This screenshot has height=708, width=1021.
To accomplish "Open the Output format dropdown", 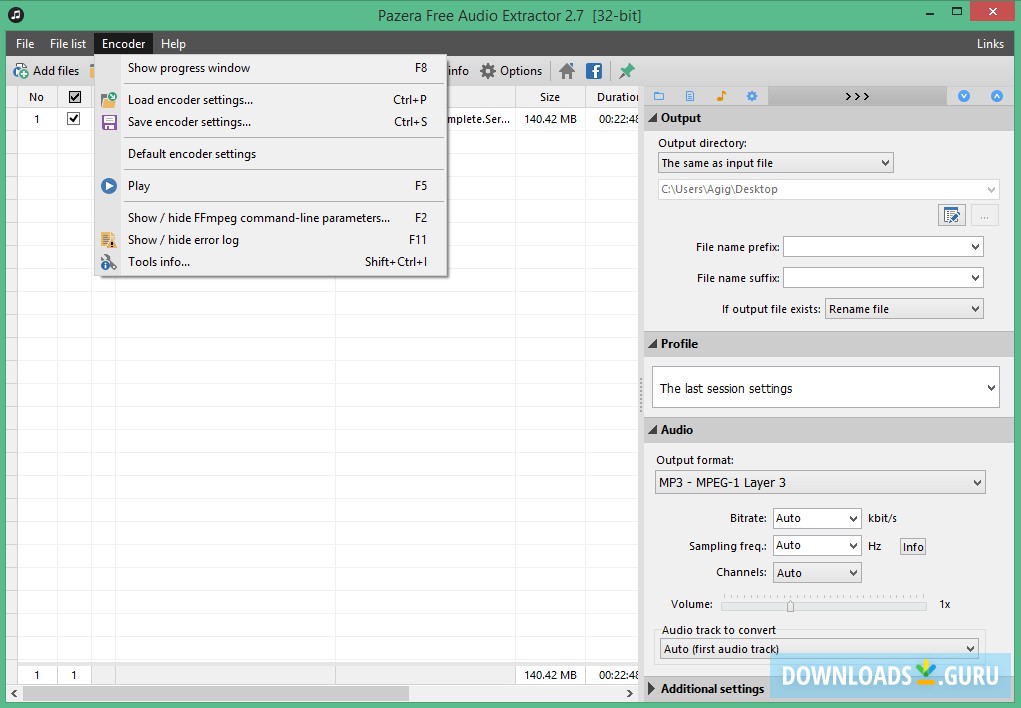I will [820, 483].
